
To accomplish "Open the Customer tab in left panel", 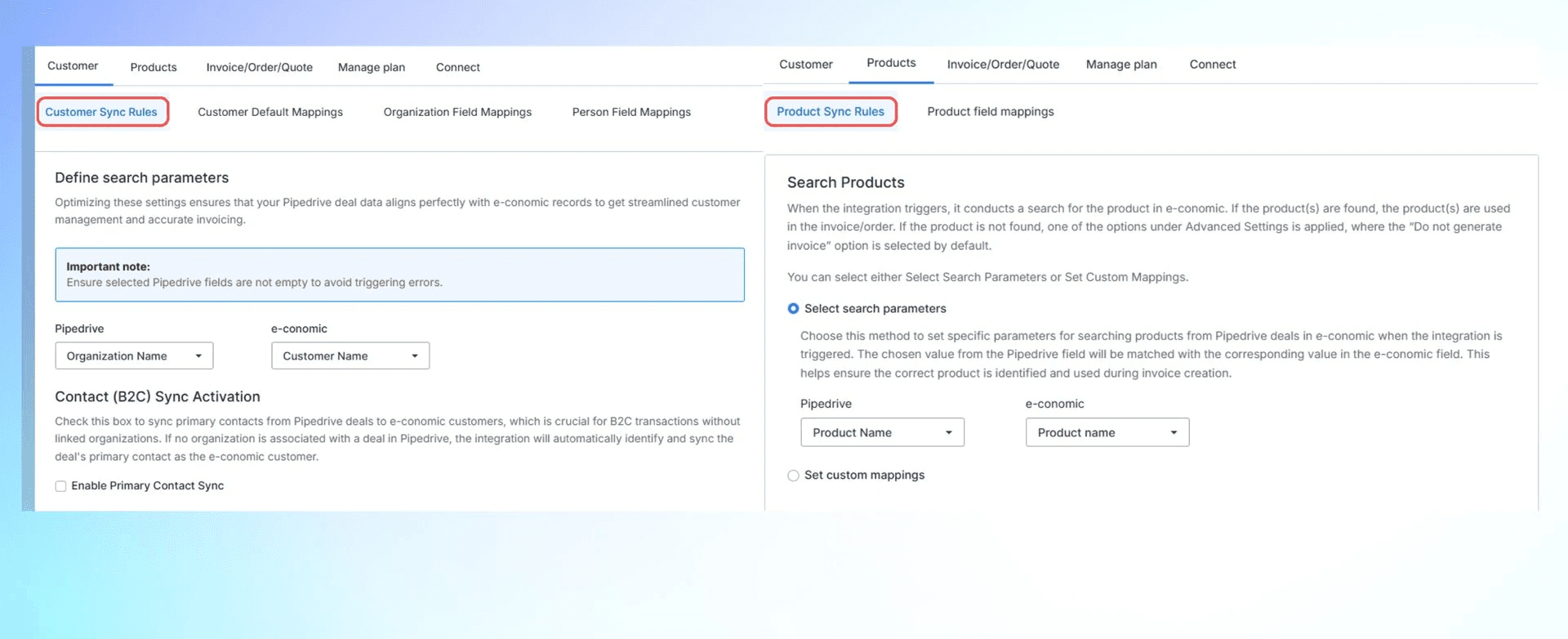I will pyautogui.click(x=73, y=66).
